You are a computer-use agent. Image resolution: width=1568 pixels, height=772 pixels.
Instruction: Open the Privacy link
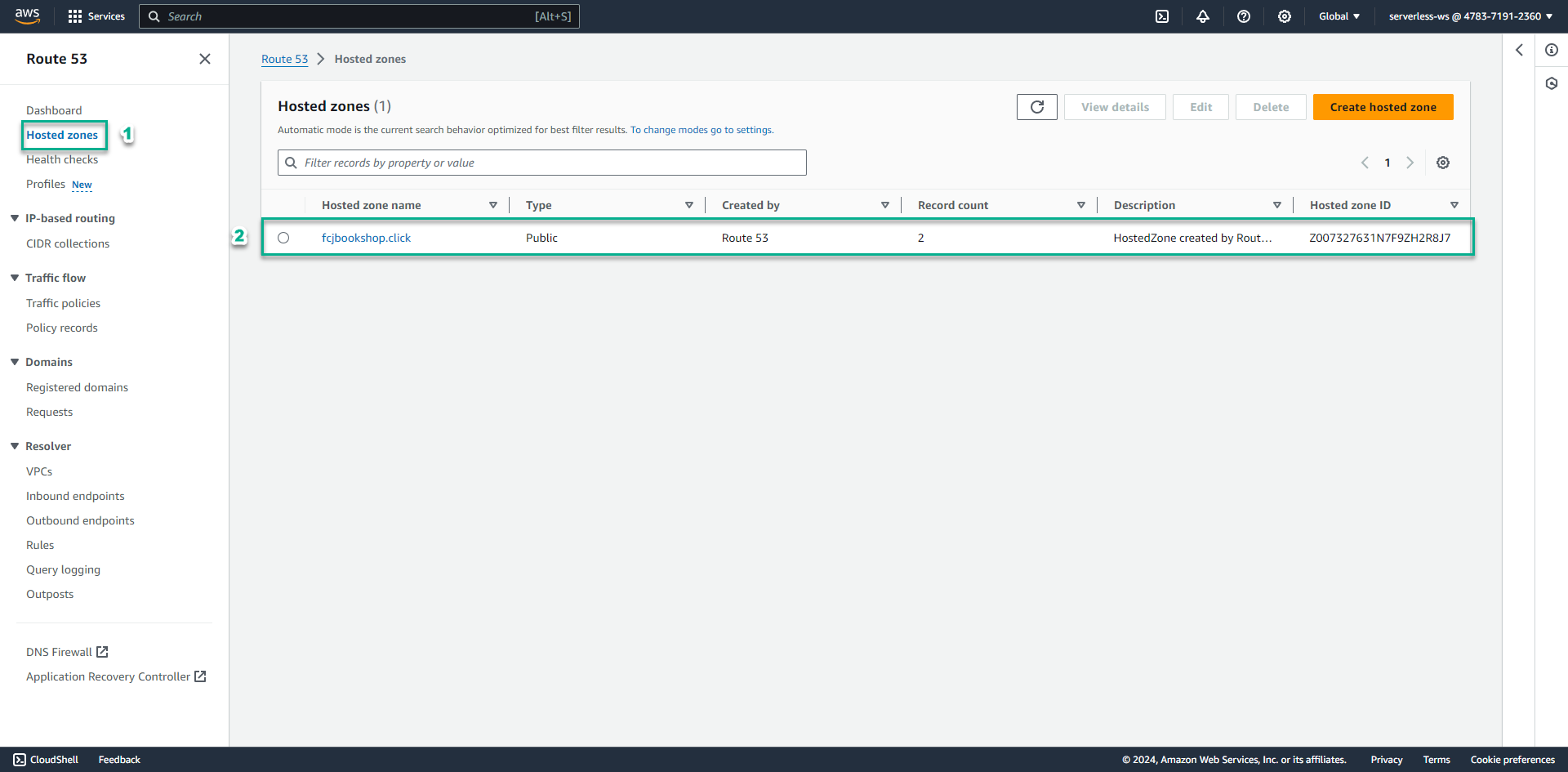coord(1387,760)
